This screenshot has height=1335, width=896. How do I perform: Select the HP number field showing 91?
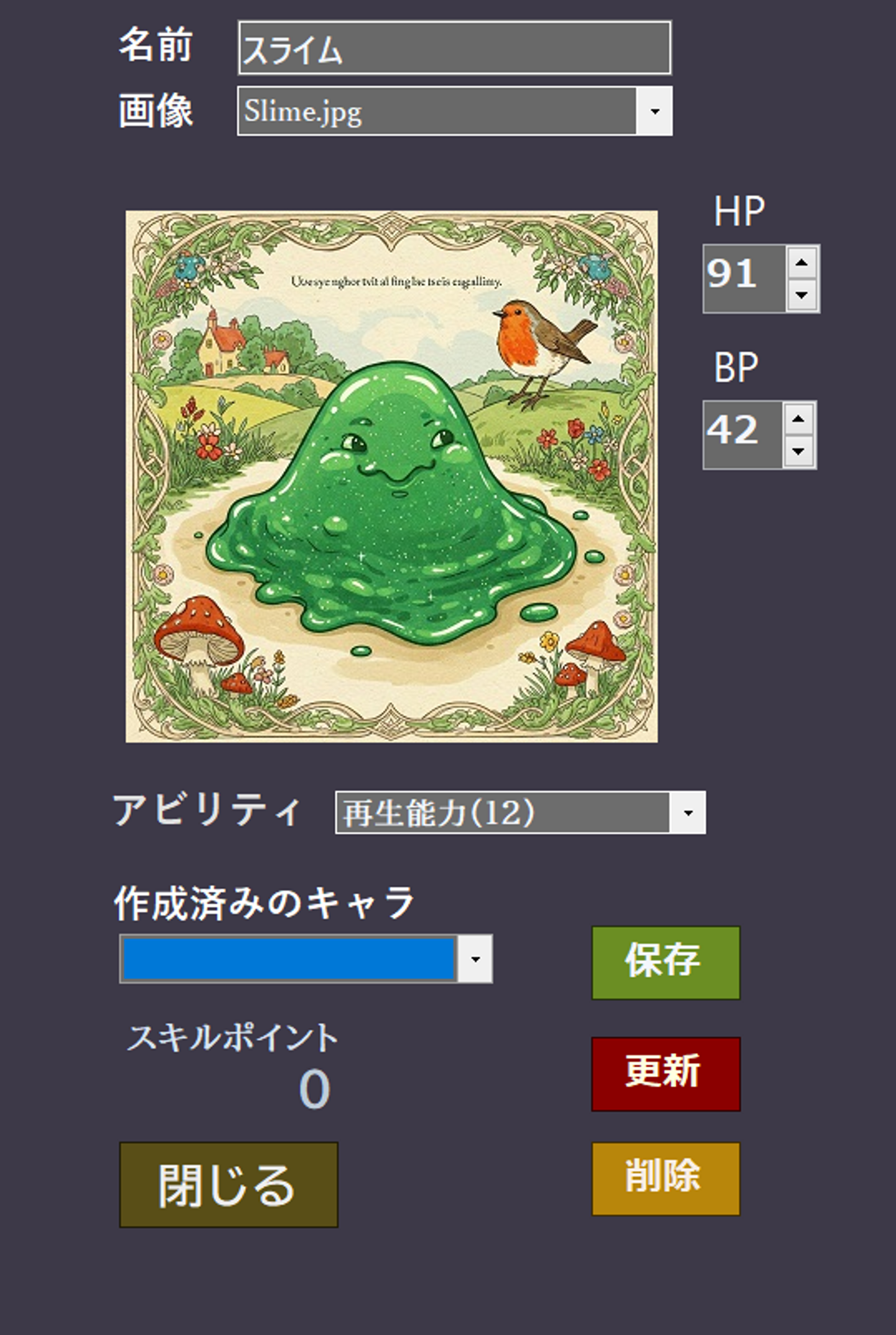pos(744,278)
